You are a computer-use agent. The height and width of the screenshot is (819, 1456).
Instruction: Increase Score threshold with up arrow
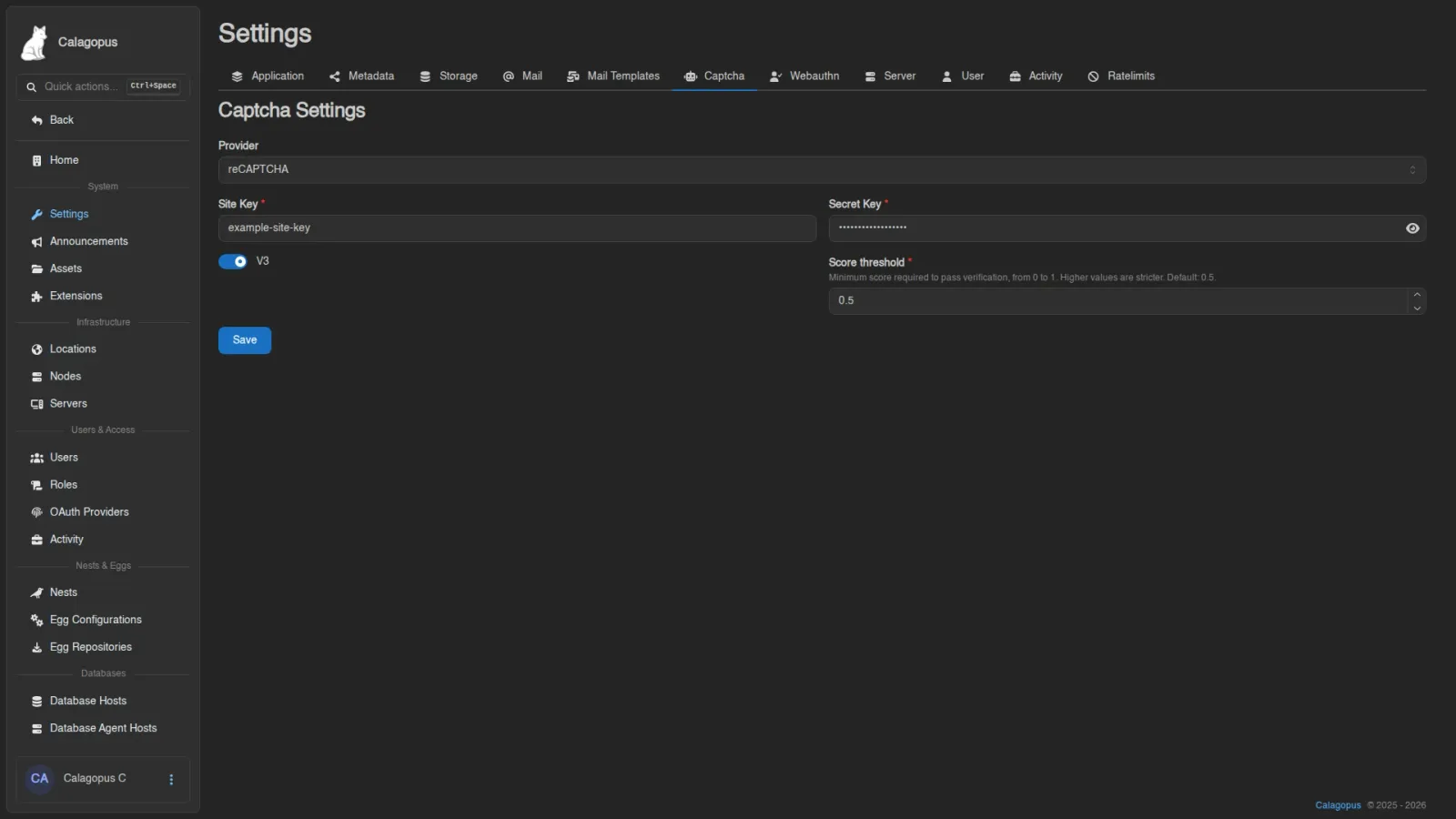tap(1417, 295)
